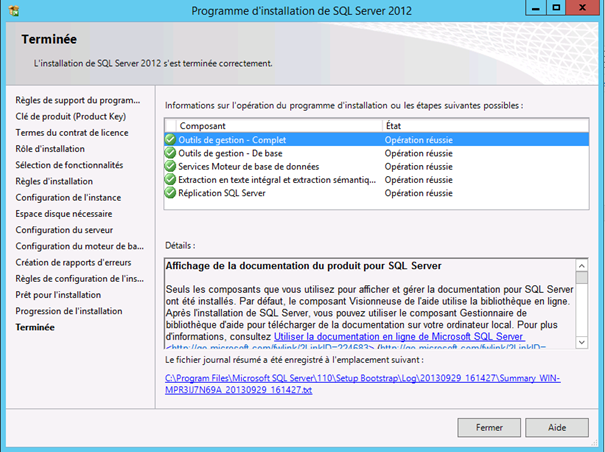Click the bold 'Terminée' step in sidebar
This screenshot has height=452, width=605.
point(35,327)
